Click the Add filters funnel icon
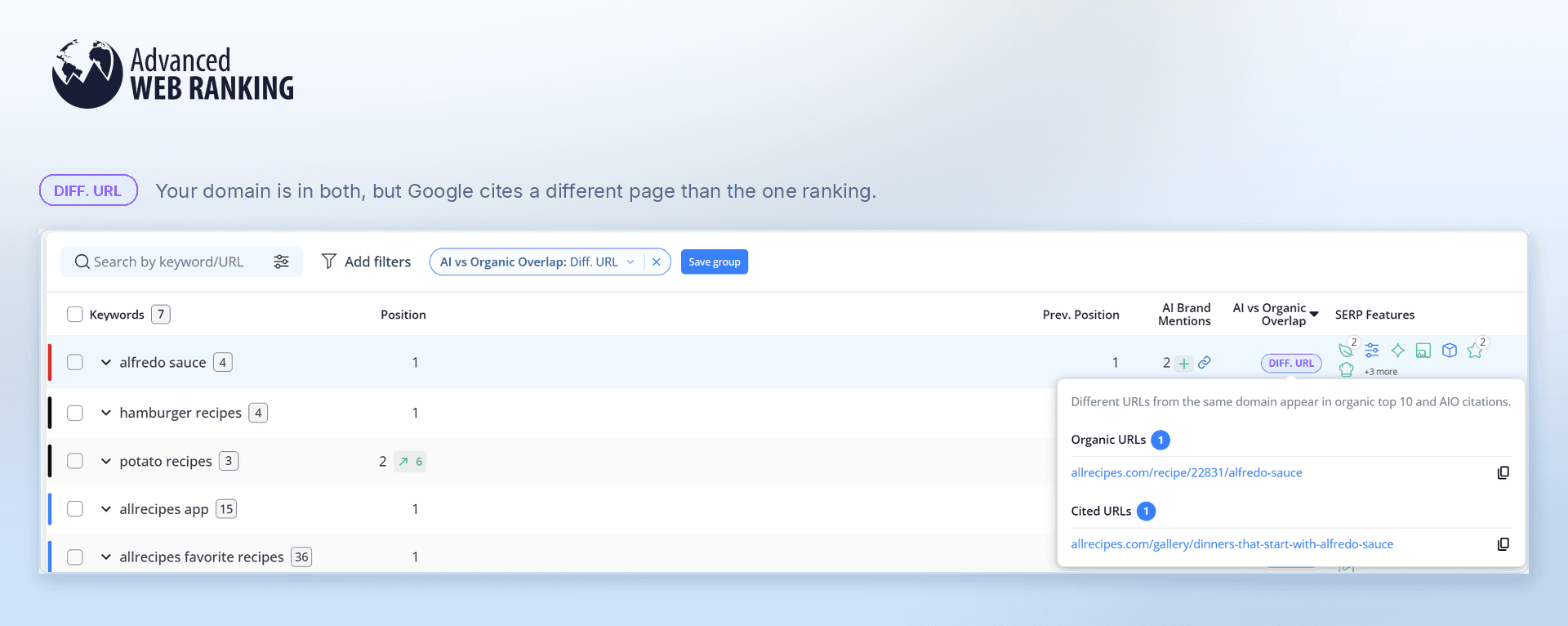This screenshot has width=1568, height=626. (329, 262)
